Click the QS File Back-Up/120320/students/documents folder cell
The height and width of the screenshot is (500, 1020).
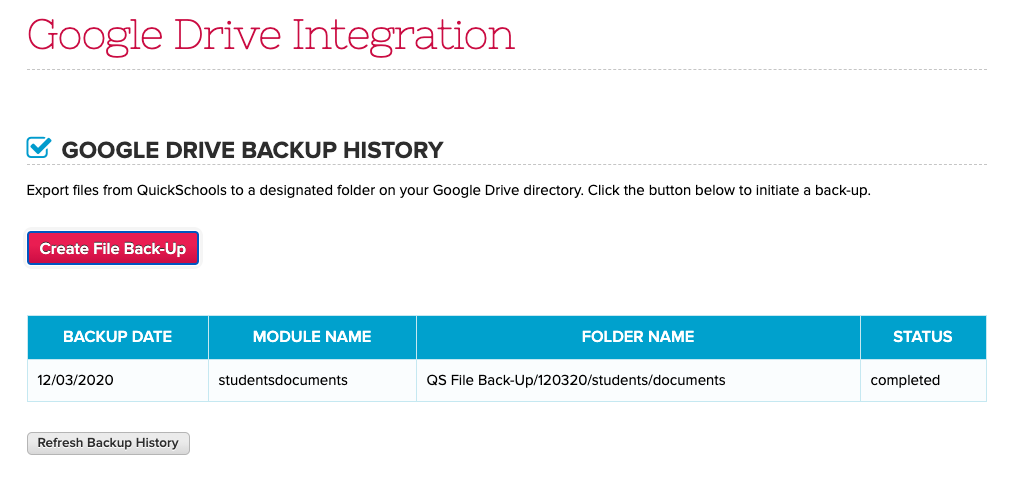(x=638, y=380)
